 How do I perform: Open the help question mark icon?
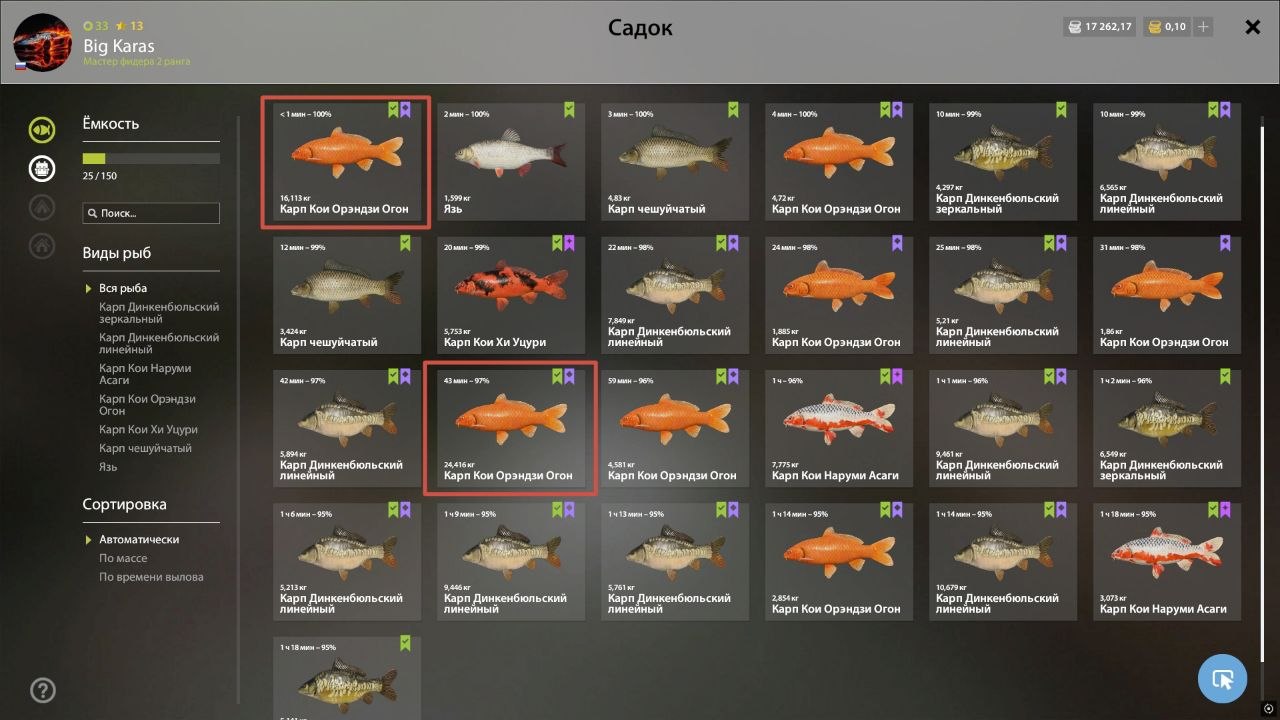click(43, 689)
